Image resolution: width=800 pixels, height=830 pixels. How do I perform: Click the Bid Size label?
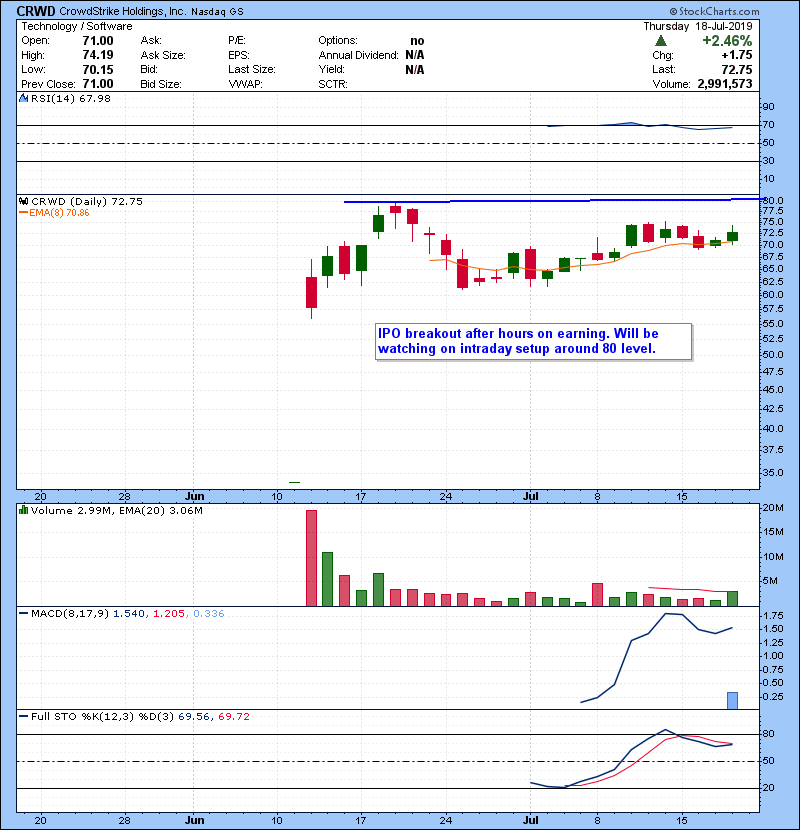click(x=161, y=84)
